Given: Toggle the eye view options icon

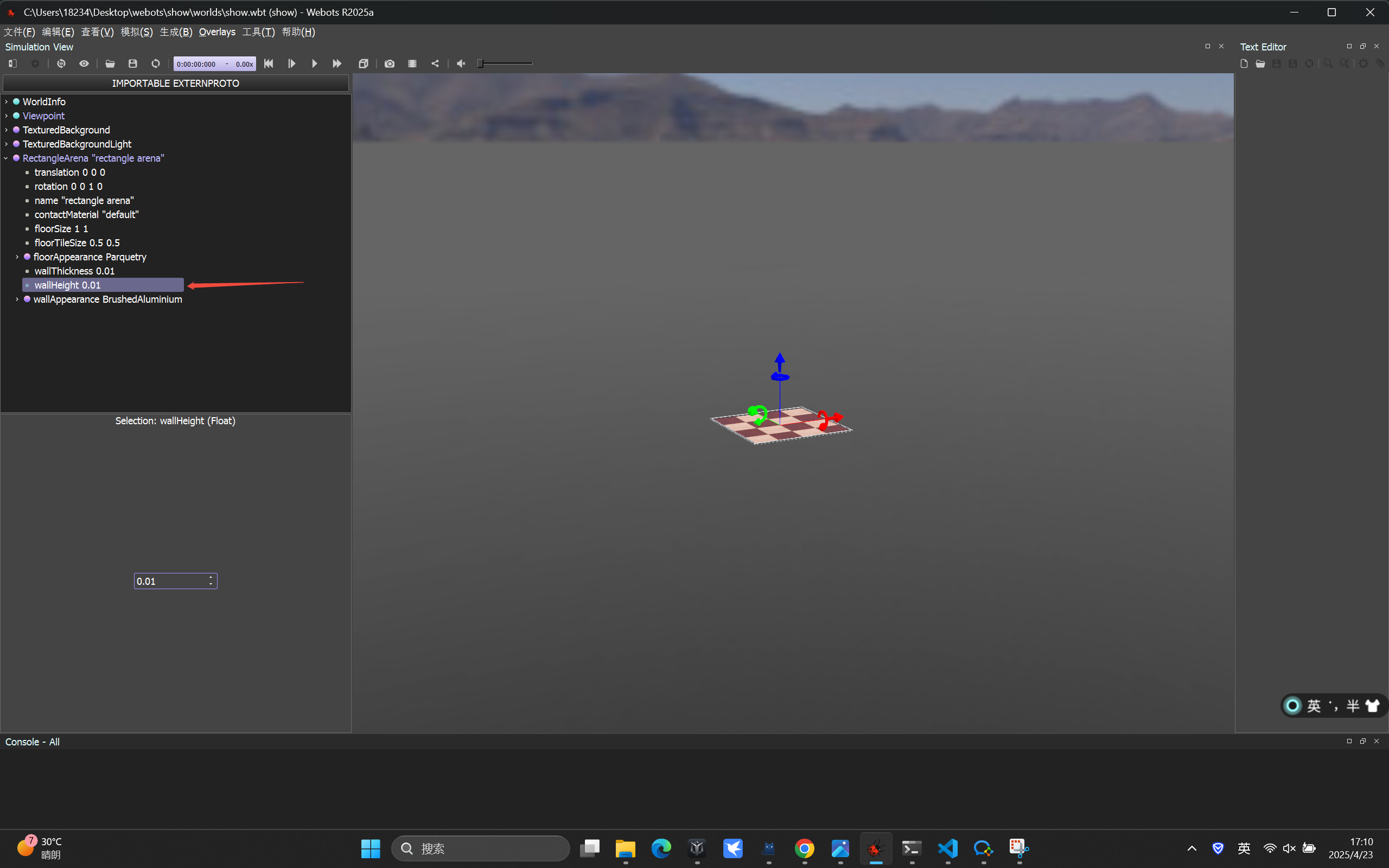Looking at the screenshot, I should click(x=84, y=63).
